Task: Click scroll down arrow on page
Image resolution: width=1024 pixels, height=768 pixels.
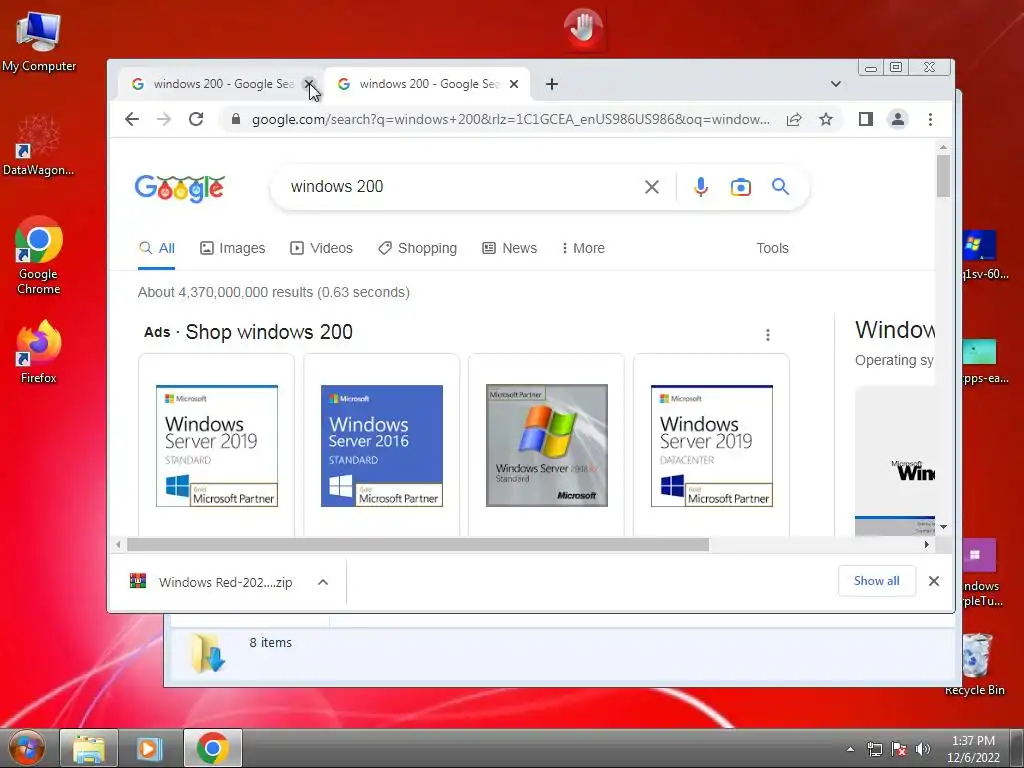Action: tap(943, 526)
